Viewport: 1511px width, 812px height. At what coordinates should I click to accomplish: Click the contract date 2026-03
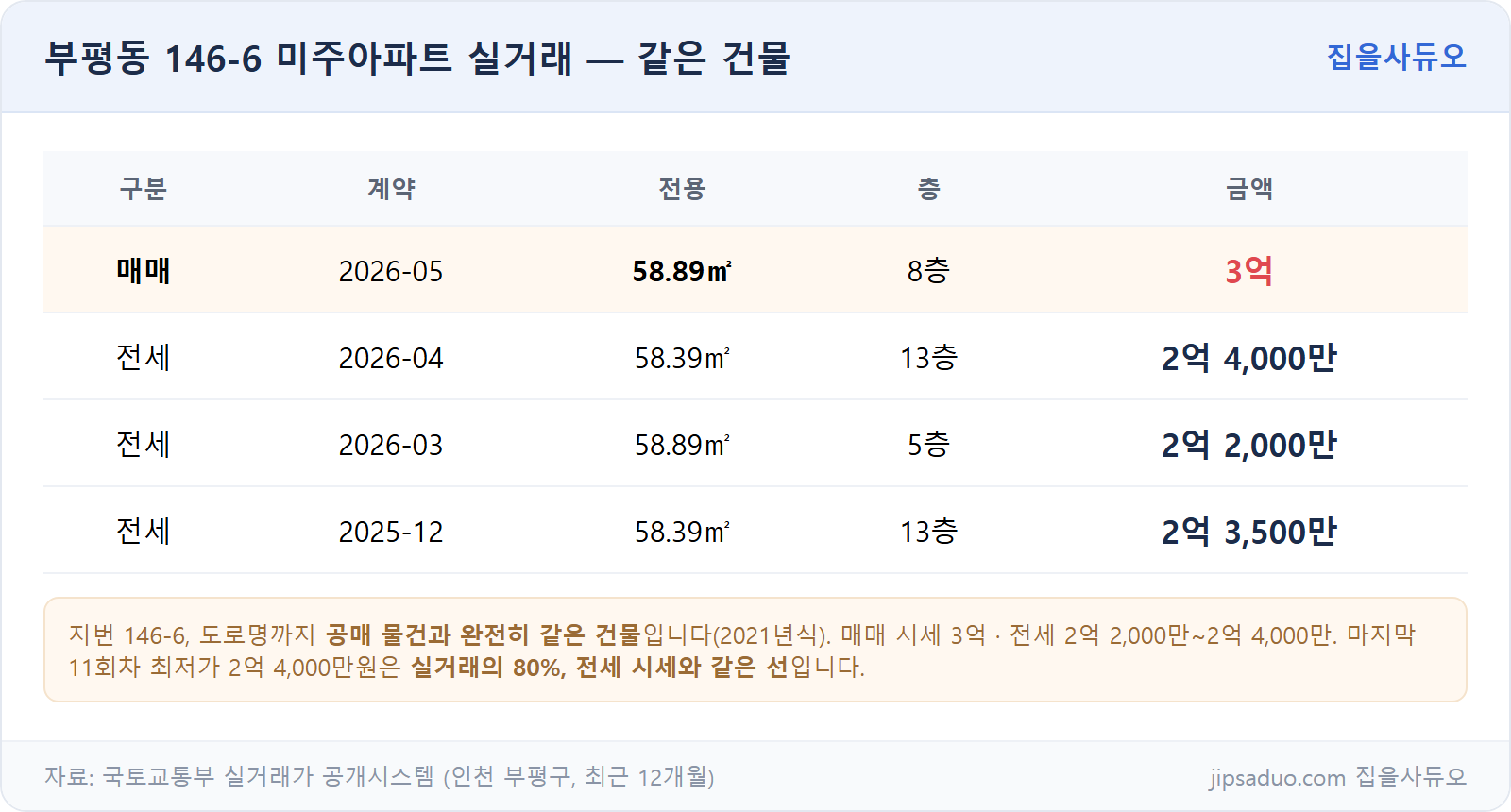pos(391,446)
